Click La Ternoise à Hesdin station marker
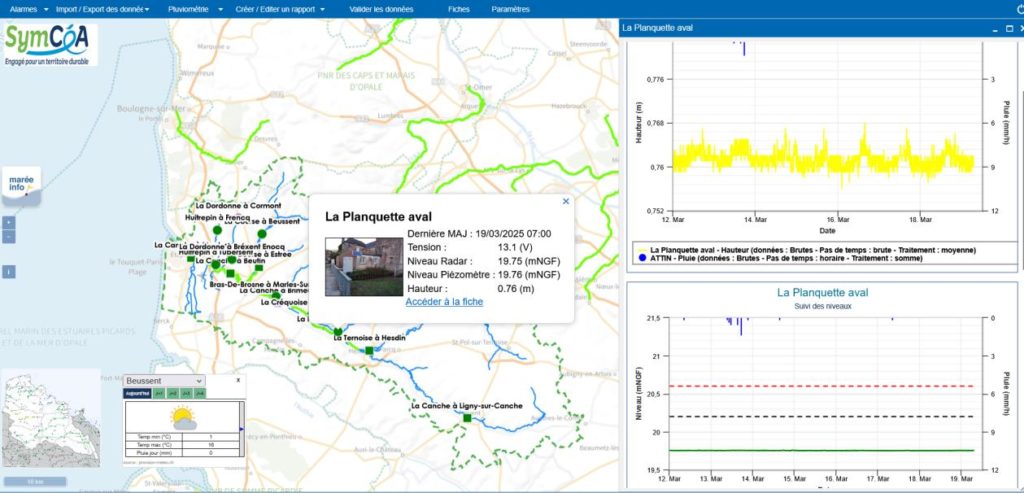The image size is (1024, 493). 369,351
